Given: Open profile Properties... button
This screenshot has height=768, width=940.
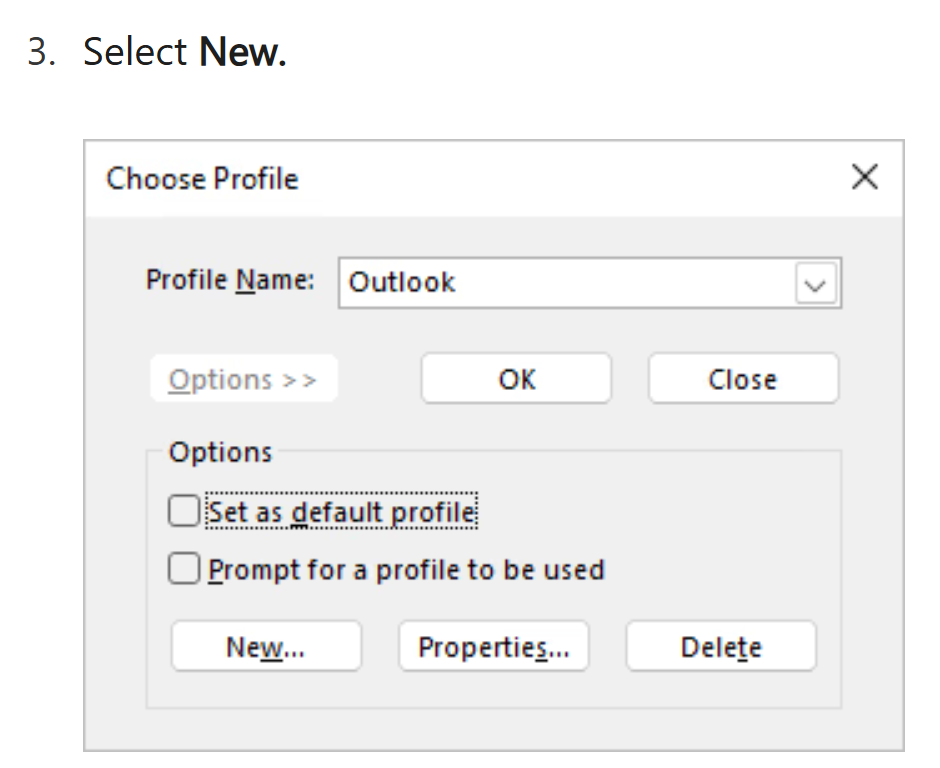Looking at the screenshot, I should 493,647.
